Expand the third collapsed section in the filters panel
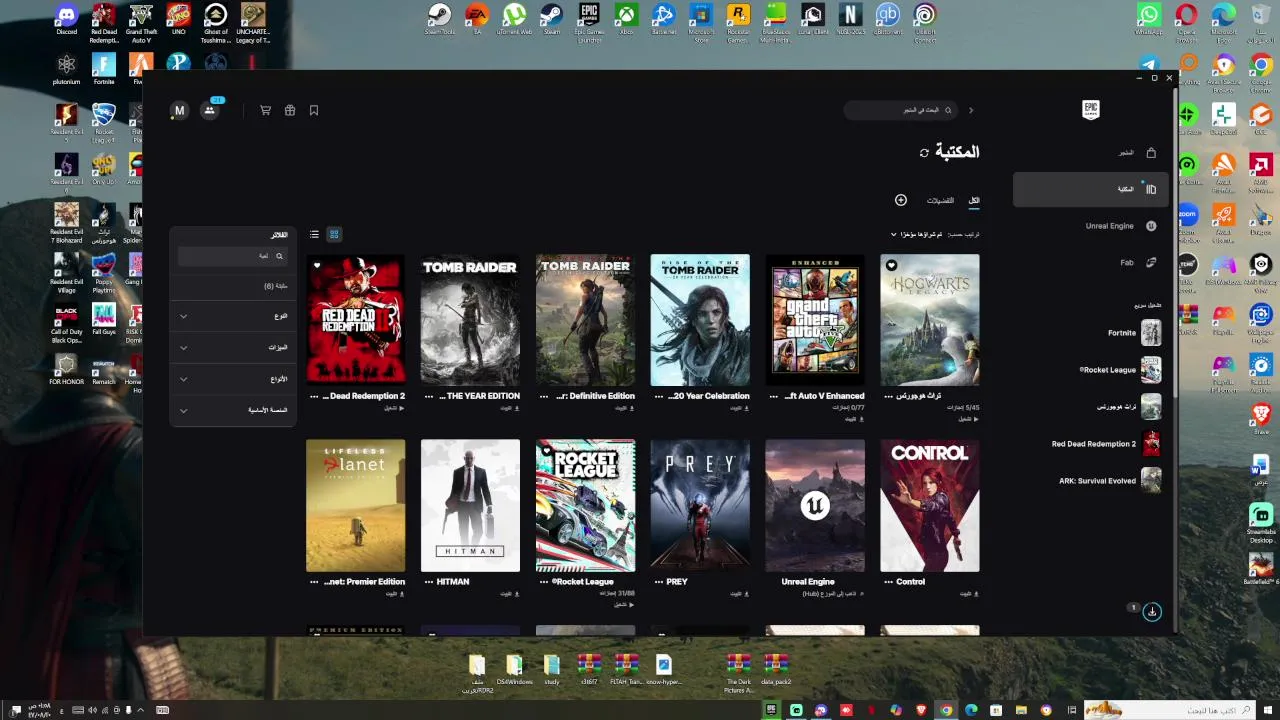1280x720 pixels. coord(233,379)
